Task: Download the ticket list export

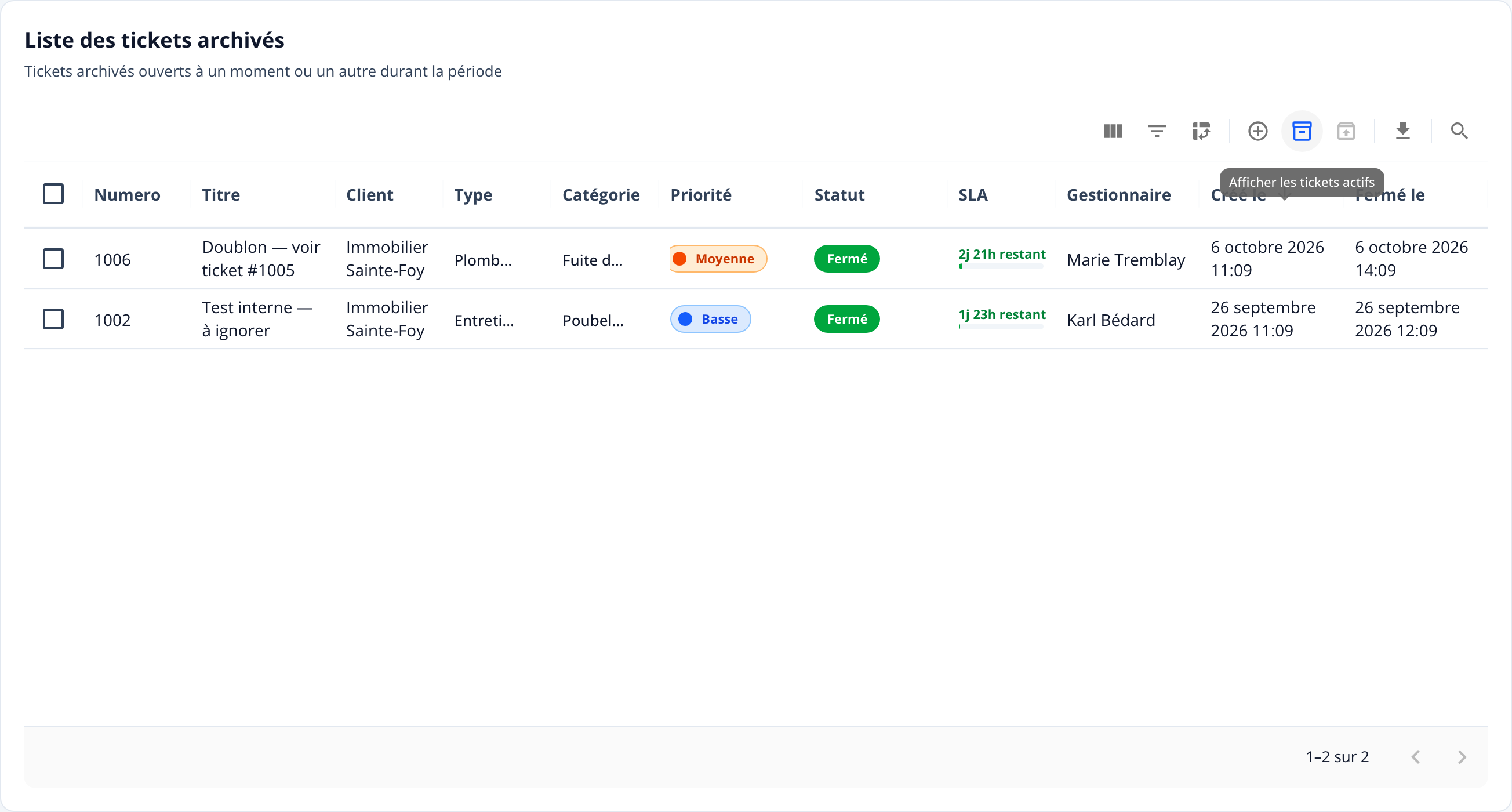Action: pos(1403,131)
